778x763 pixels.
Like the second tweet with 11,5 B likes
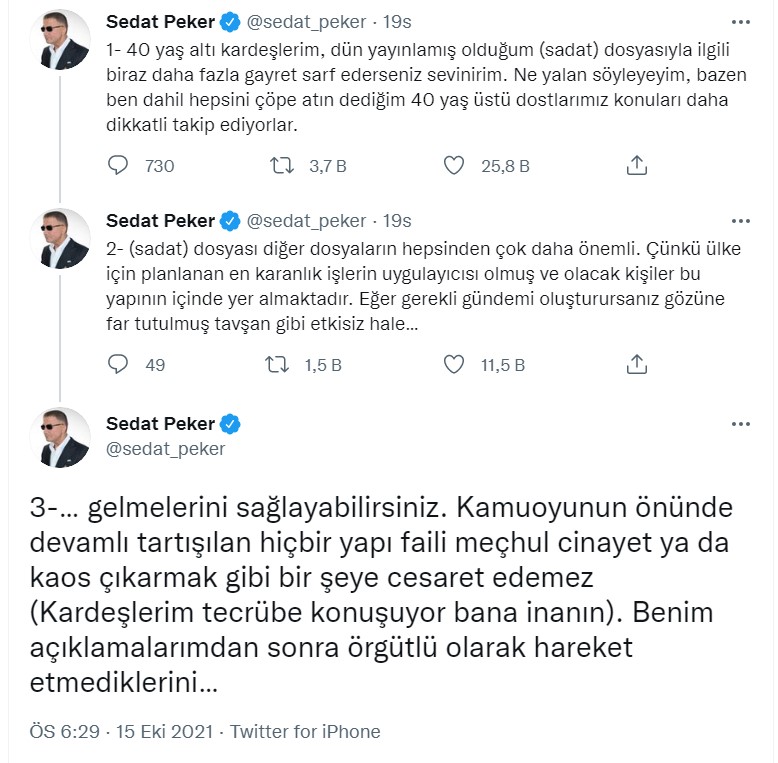pyautogui.click(x=455, y=365)
